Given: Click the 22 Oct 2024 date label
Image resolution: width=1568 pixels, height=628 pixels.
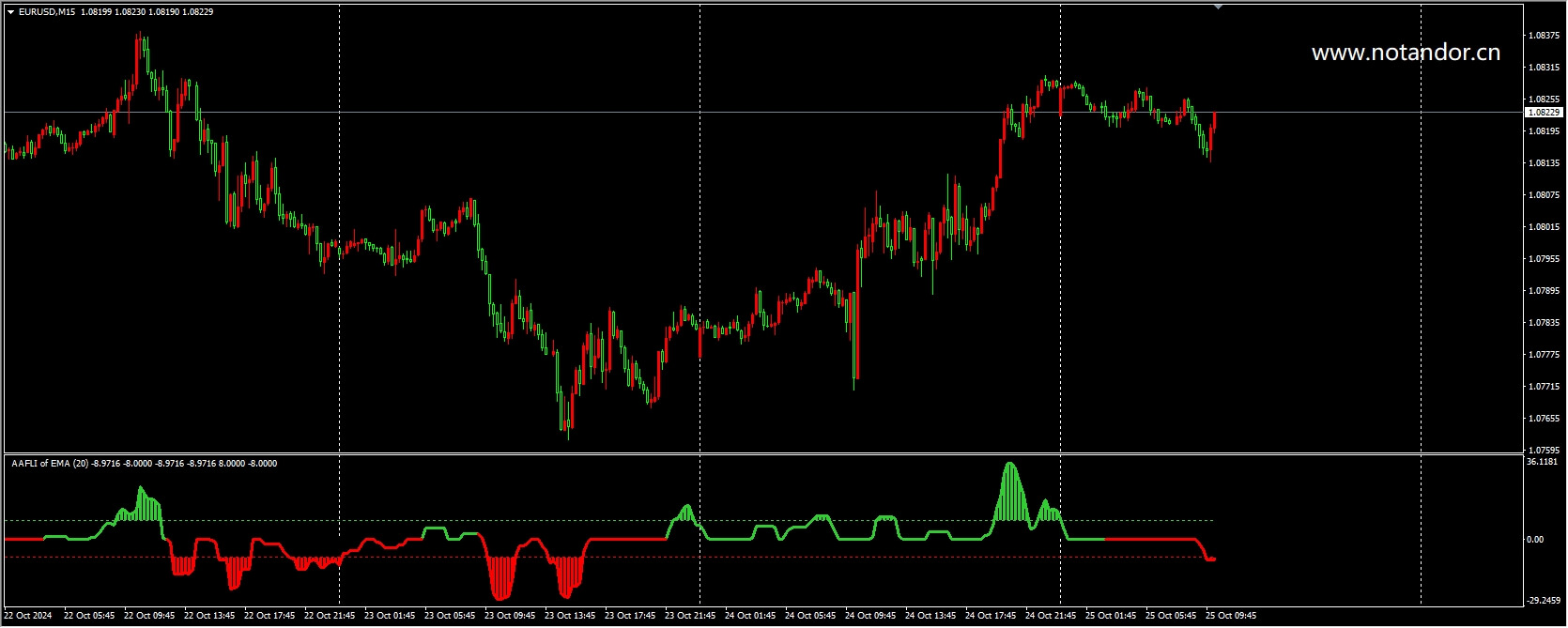Looking at the screenshot, I should click(28, 616).
